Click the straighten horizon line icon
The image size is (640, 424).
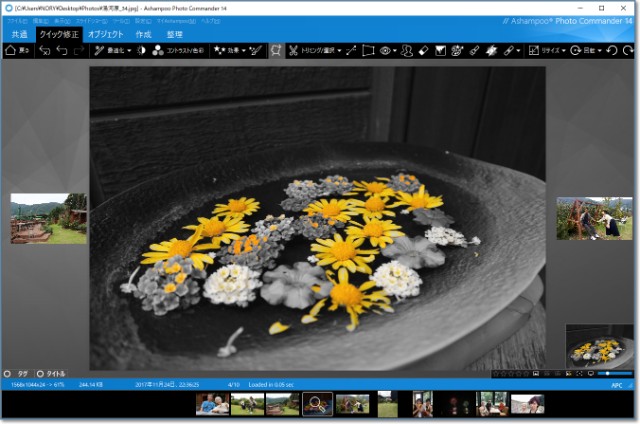[x=351, y=50]
